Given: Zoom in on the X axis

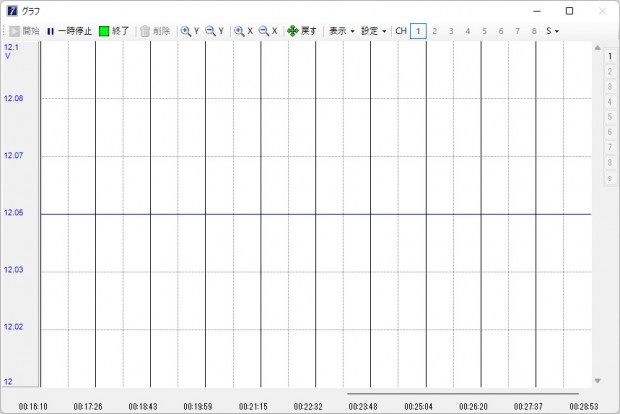Looking at the screenshot, I should coord(243,31).
